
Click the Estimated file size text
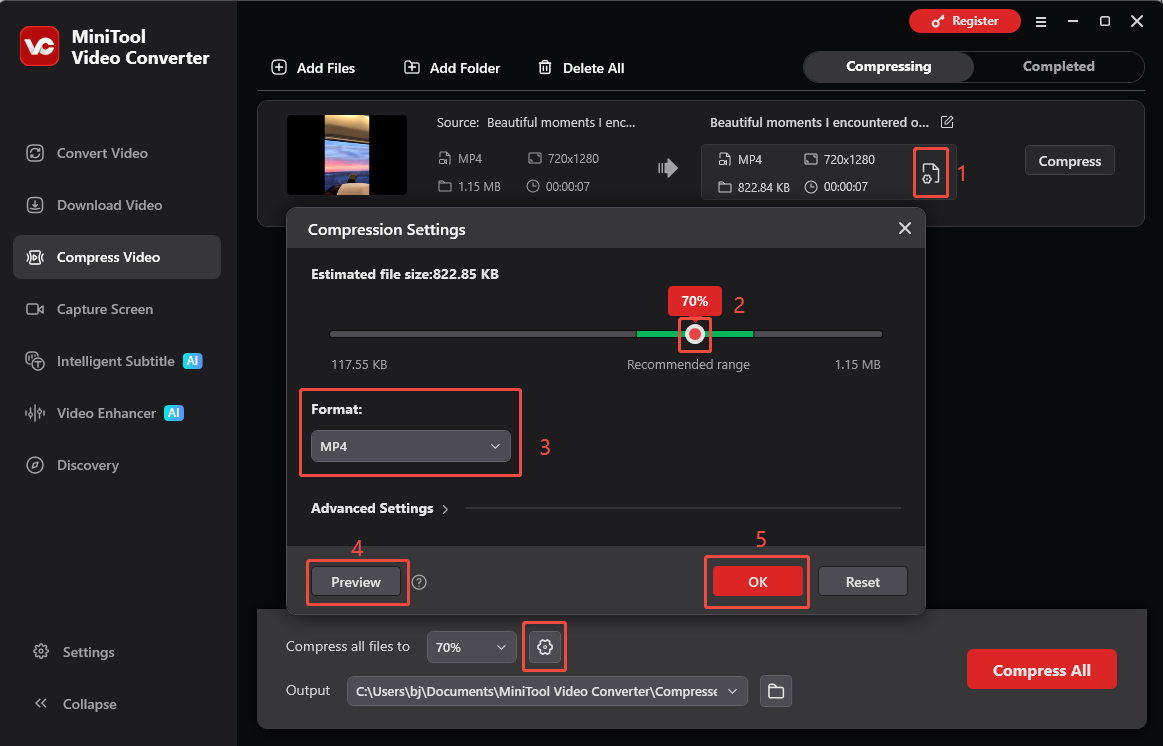405,274
